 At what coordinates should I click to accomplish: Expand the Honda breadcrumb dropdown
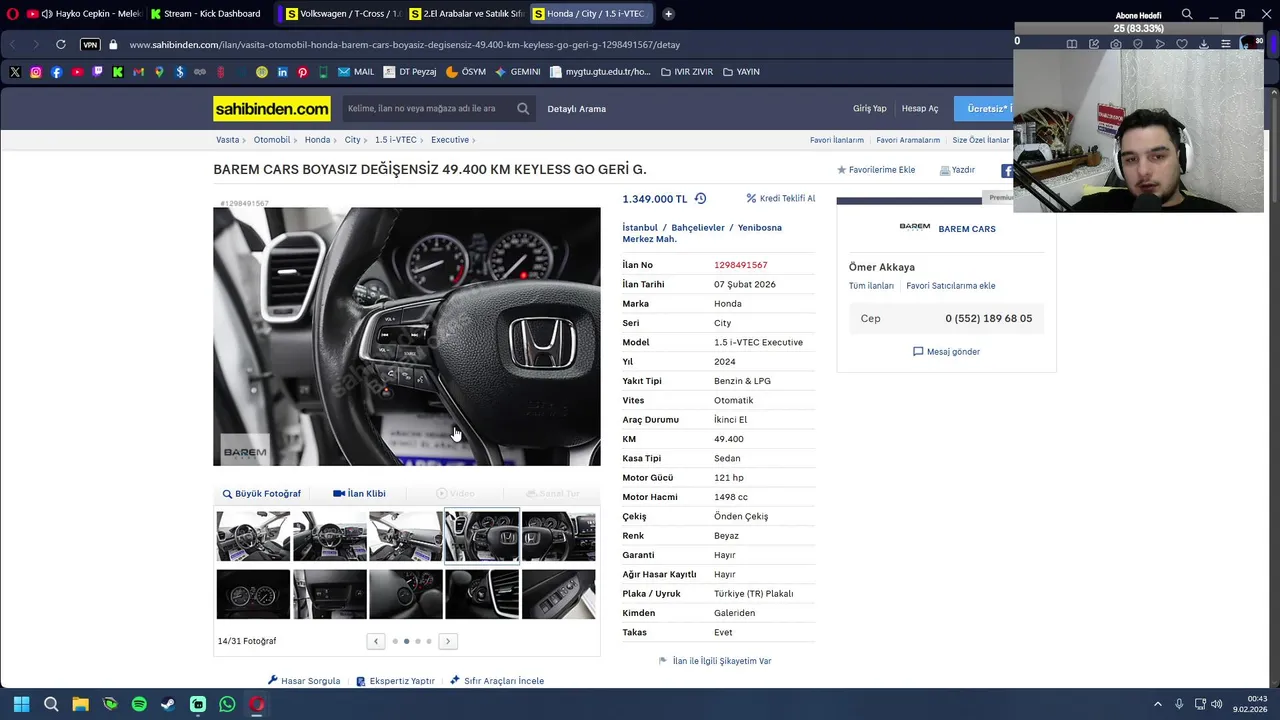[337, 140]
